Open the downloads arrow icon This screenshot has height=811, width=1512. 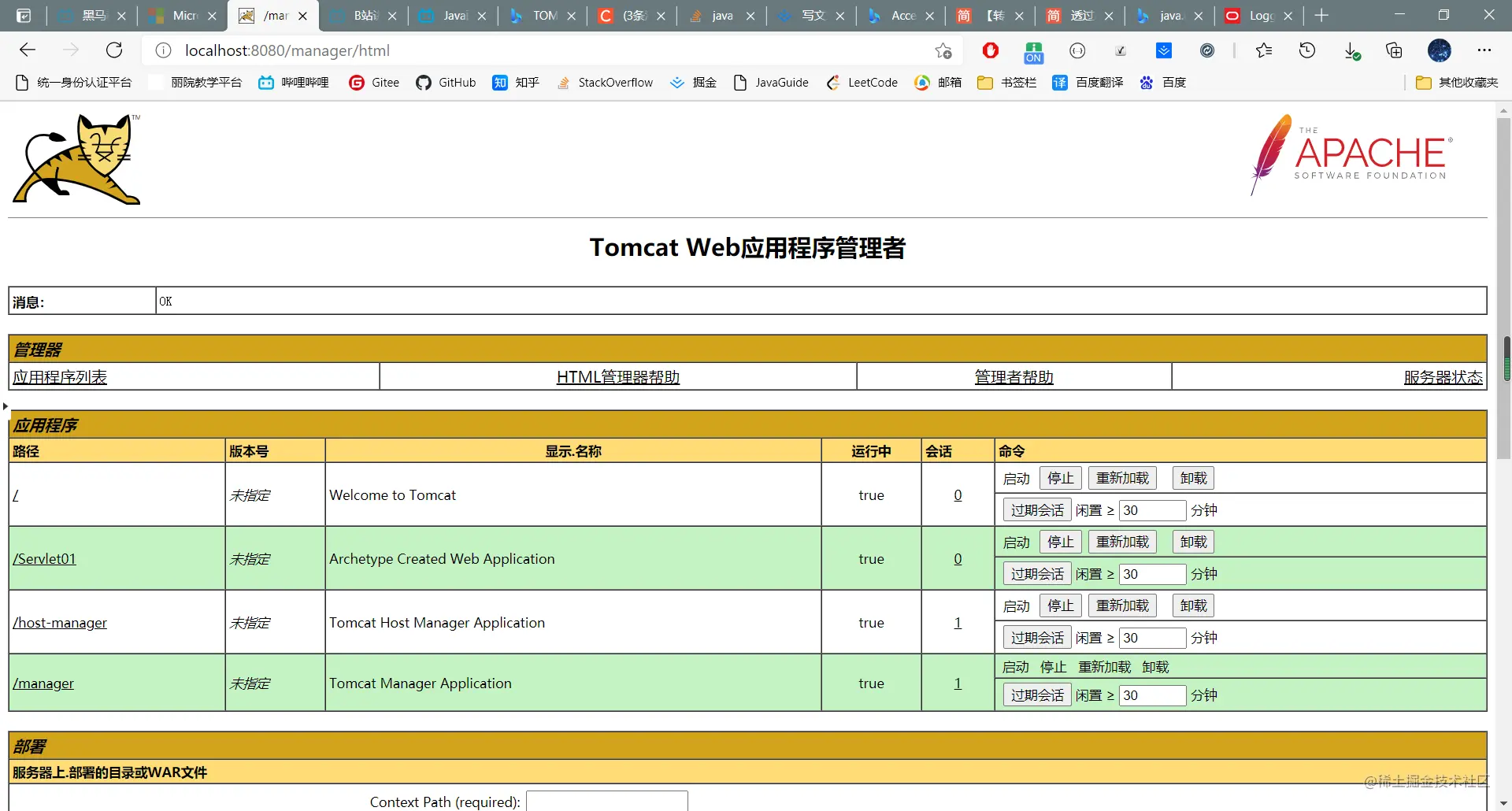coord(1351,50)
